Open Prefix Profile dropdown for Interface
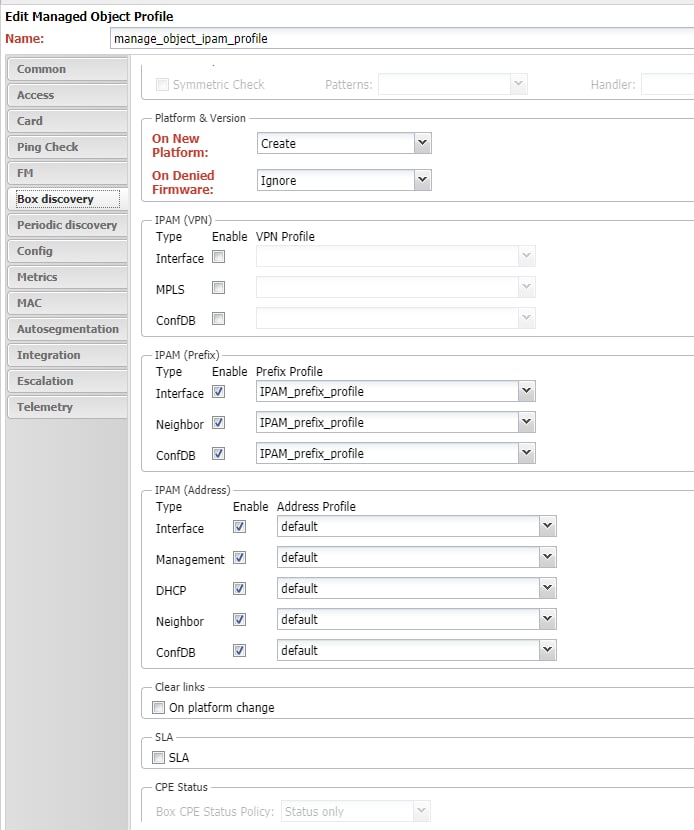 526,391
